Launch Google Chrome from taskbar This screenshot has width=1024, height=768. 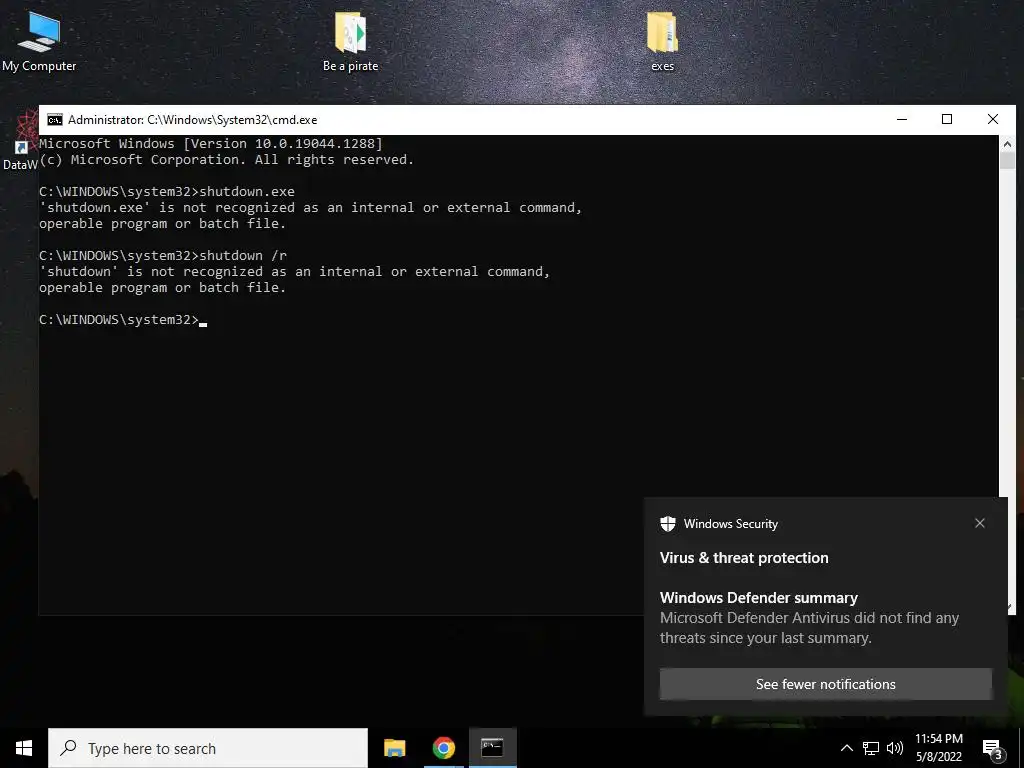coord(443,748)
